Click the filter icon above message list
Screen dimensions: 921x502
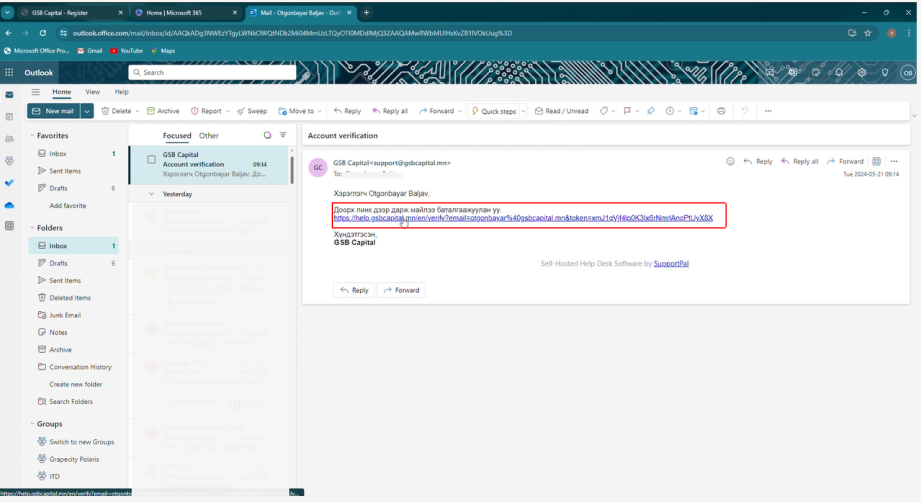click(x=283, y=135)
